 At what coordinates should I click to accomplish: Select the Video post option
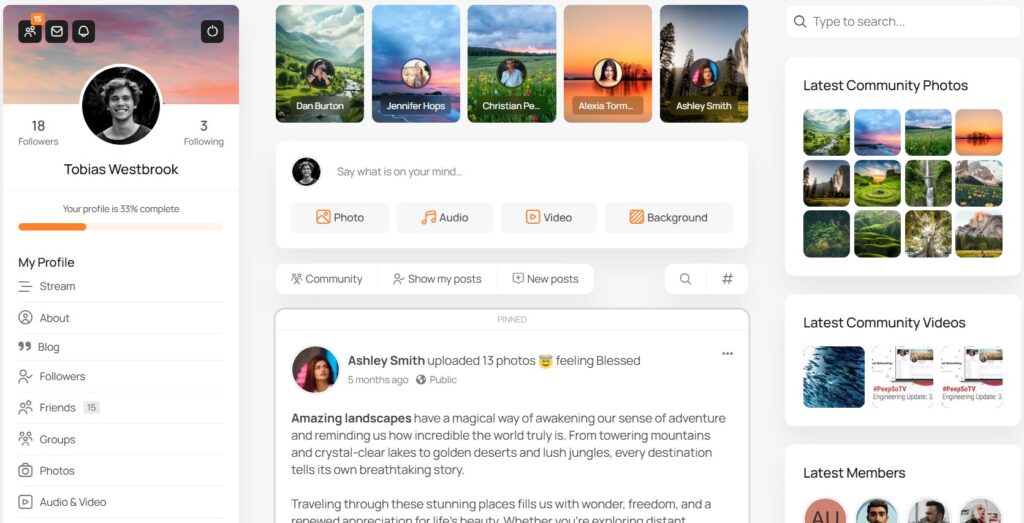click(x=549, y=217)
